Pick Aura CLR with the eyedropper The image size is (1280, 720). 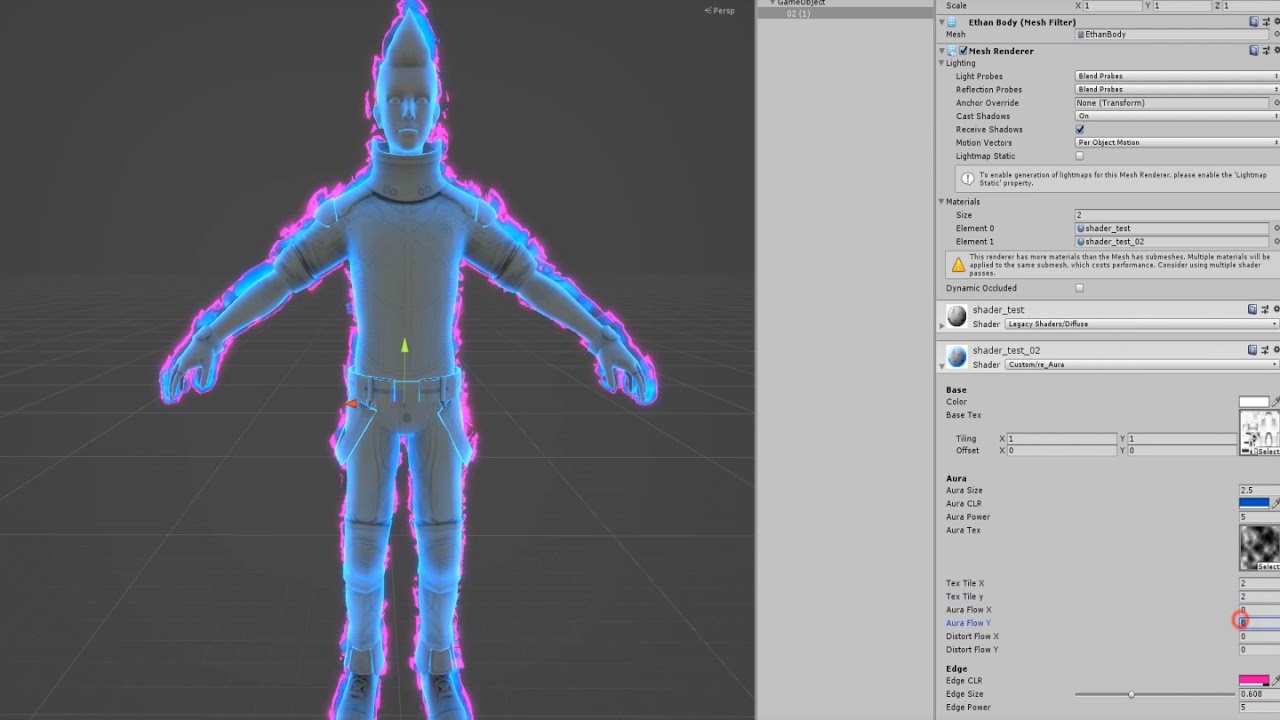click(x=1275, y=503)
